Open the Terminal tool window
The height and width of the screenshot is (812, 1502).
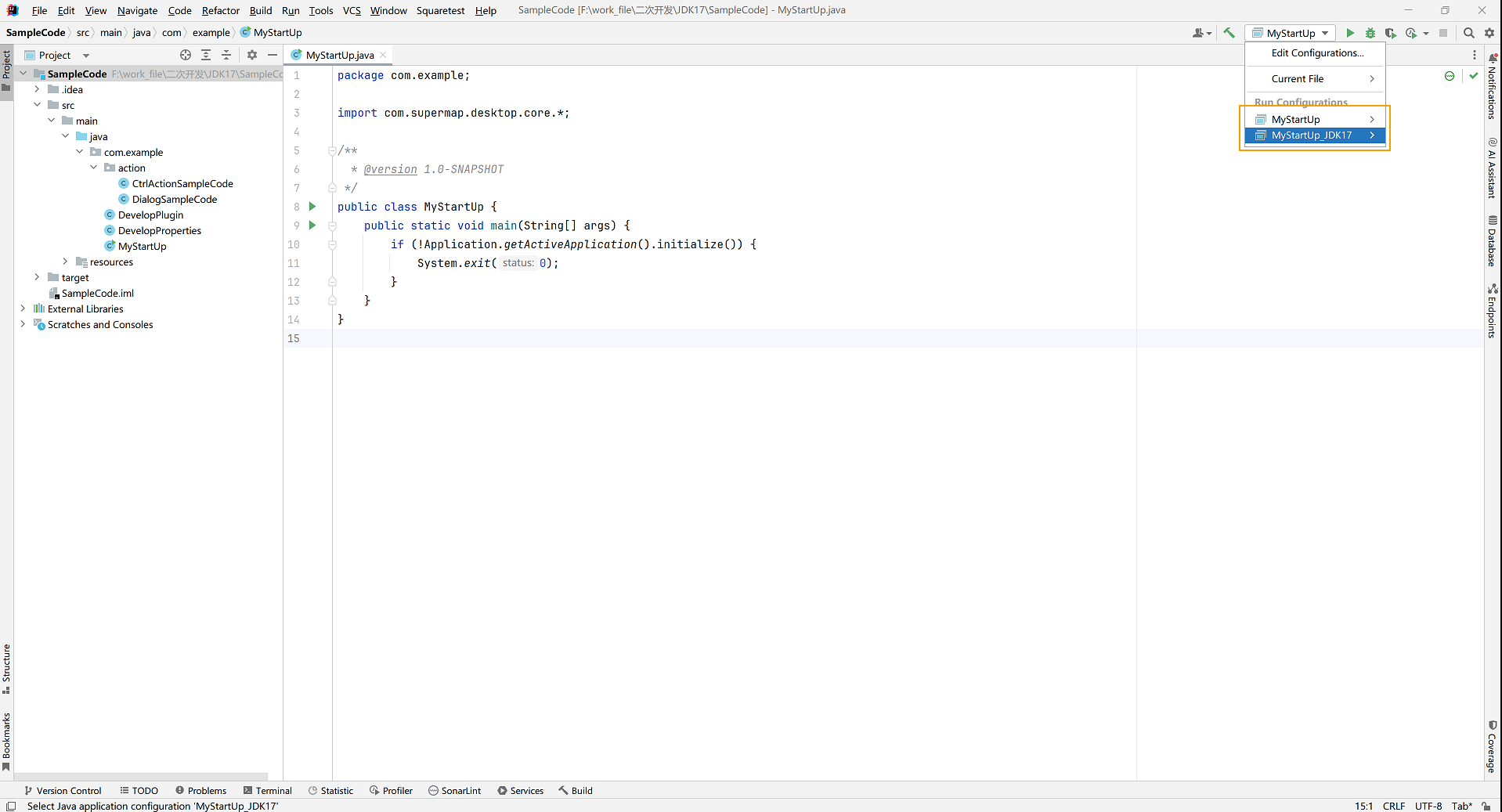coord(268,791)
